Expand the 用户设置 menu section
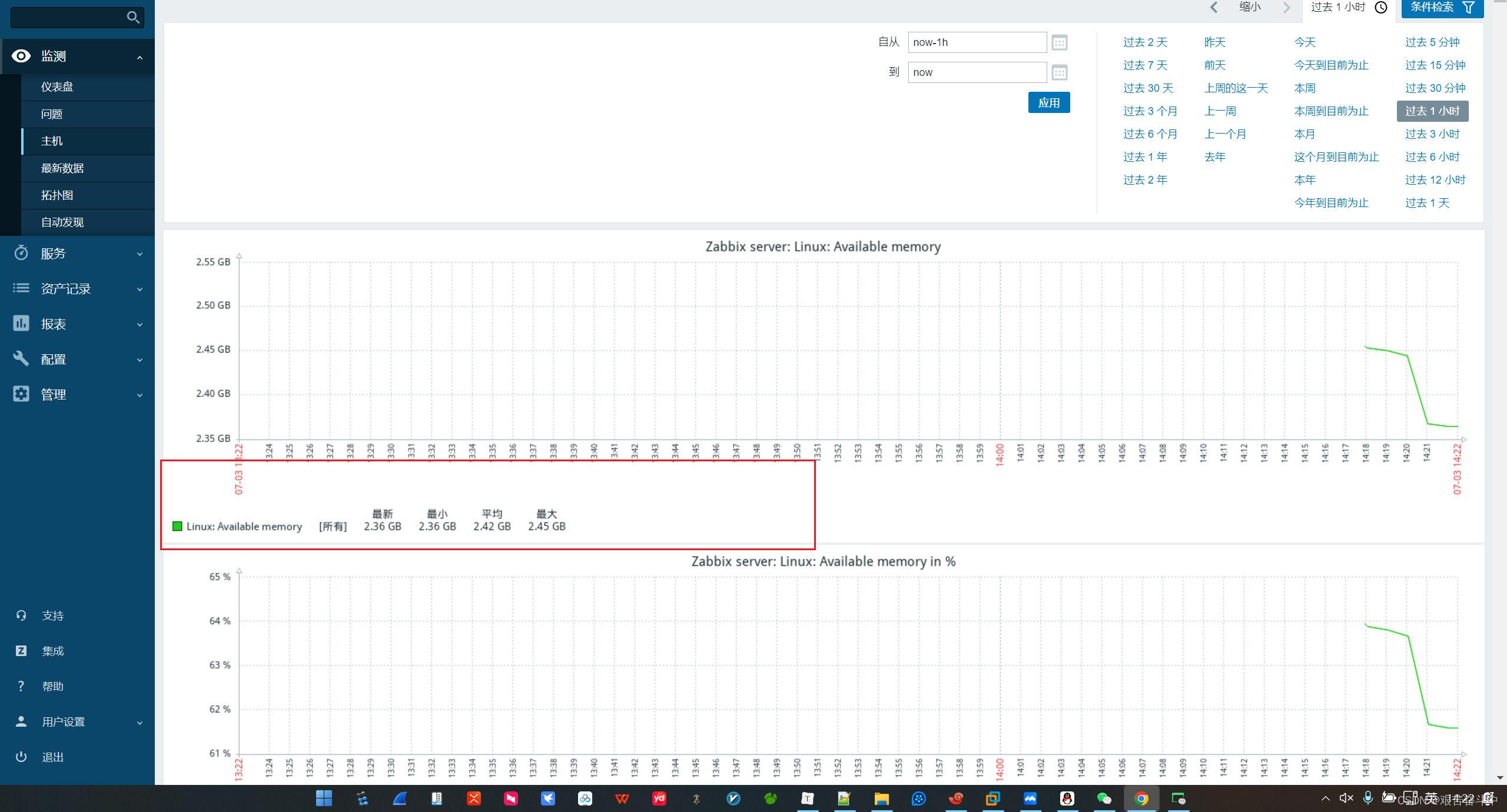Image resolution: width=1507 pixels, height=812 pixels. [x=140, y=722]
